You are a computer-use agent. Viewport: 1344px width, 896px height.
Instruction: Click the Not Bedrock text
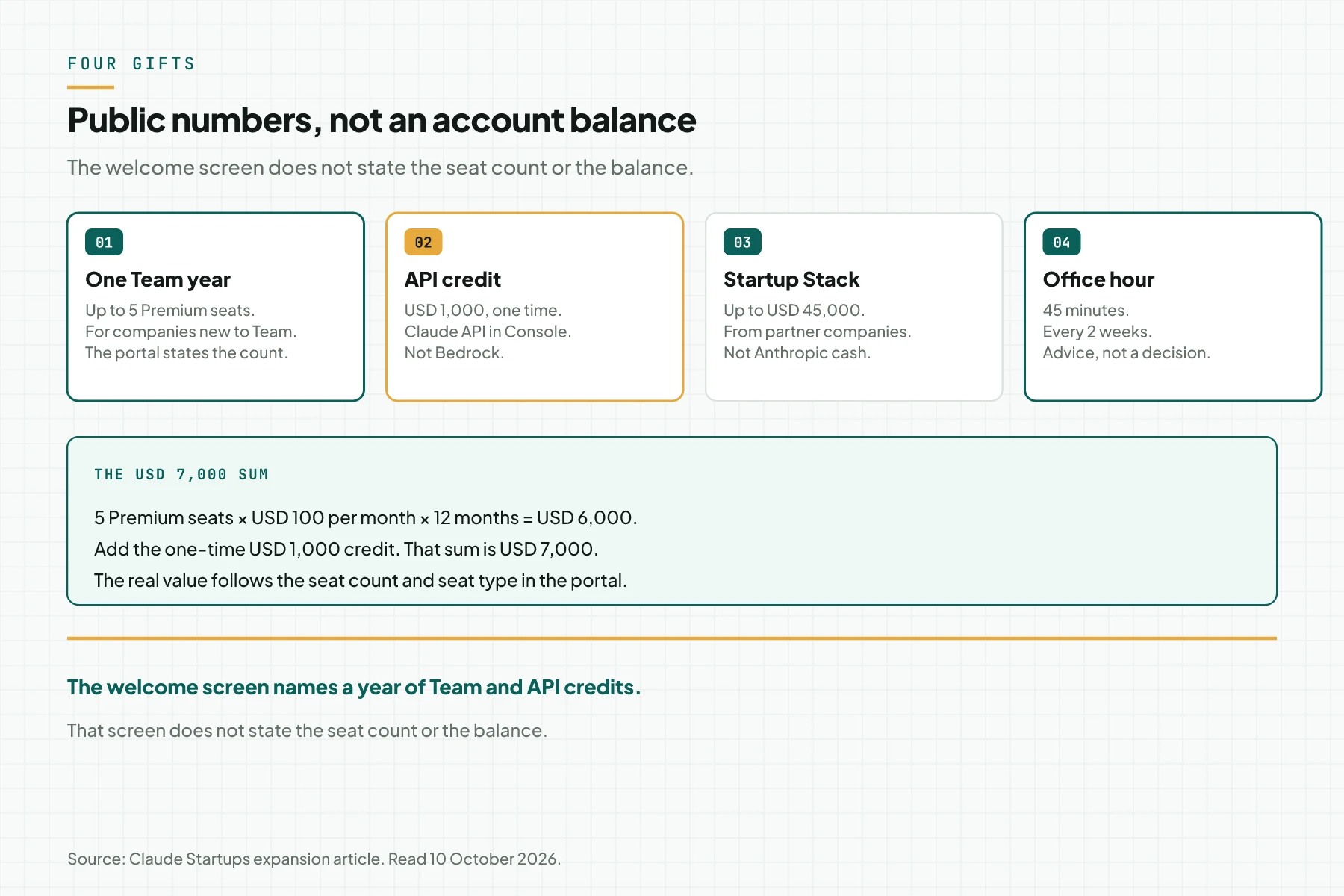click(454, 352)
